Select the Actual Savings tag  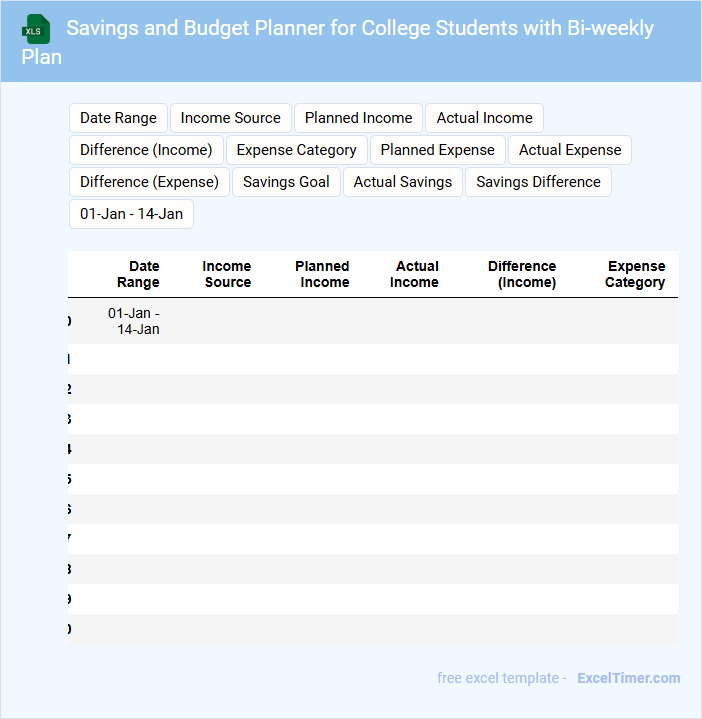pos(403,182)
